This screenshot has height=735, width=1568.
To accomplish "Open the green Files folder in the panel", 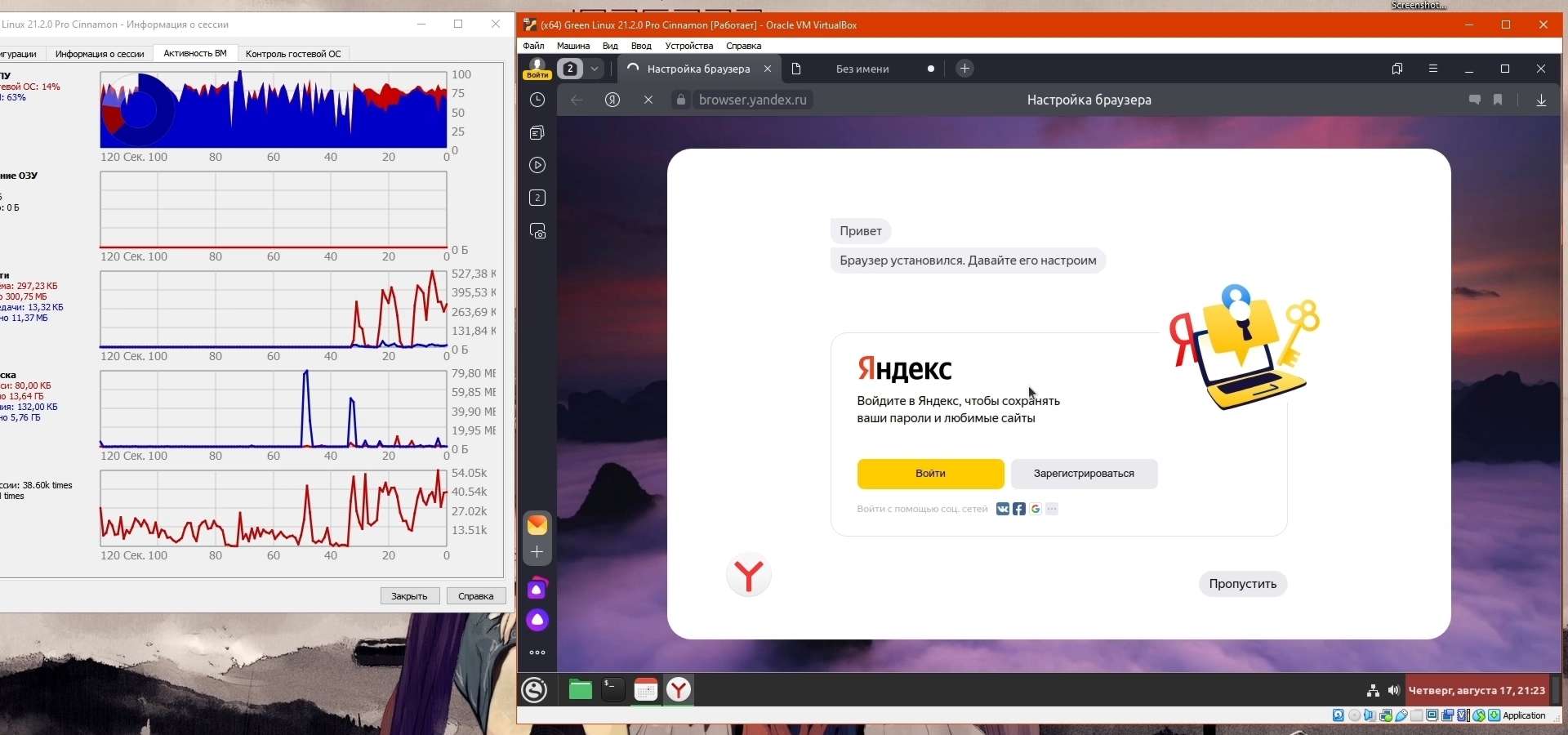I will 580,690.
